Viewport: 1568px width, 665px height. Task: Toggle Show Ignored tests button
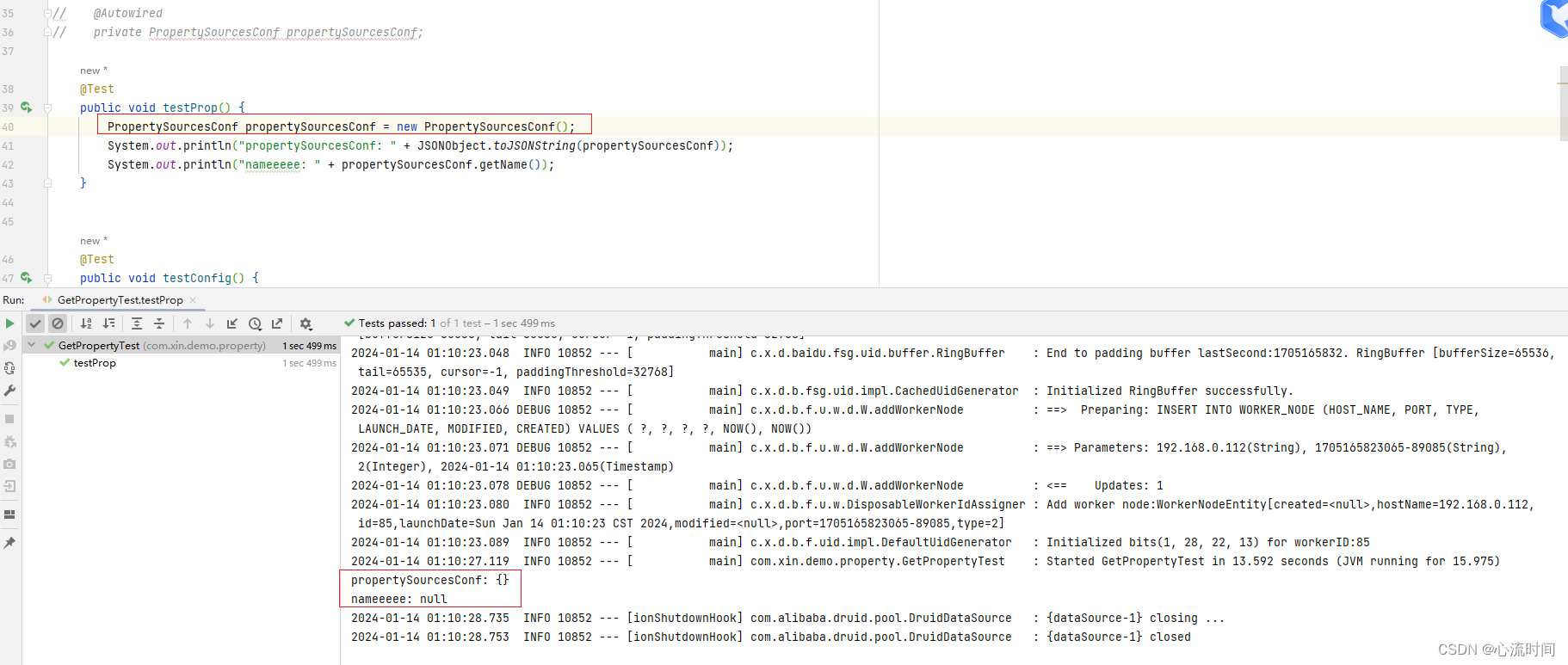coord(58,323)
